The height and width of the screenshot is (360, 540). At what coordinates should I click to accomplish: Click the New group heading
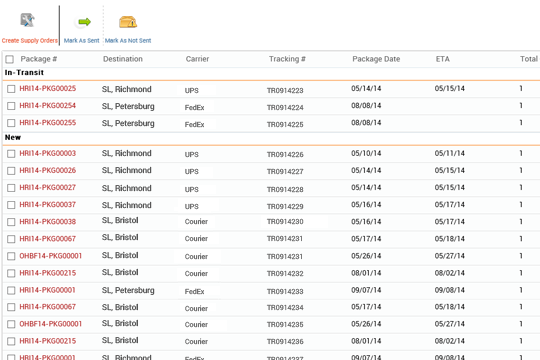point(13,137)
